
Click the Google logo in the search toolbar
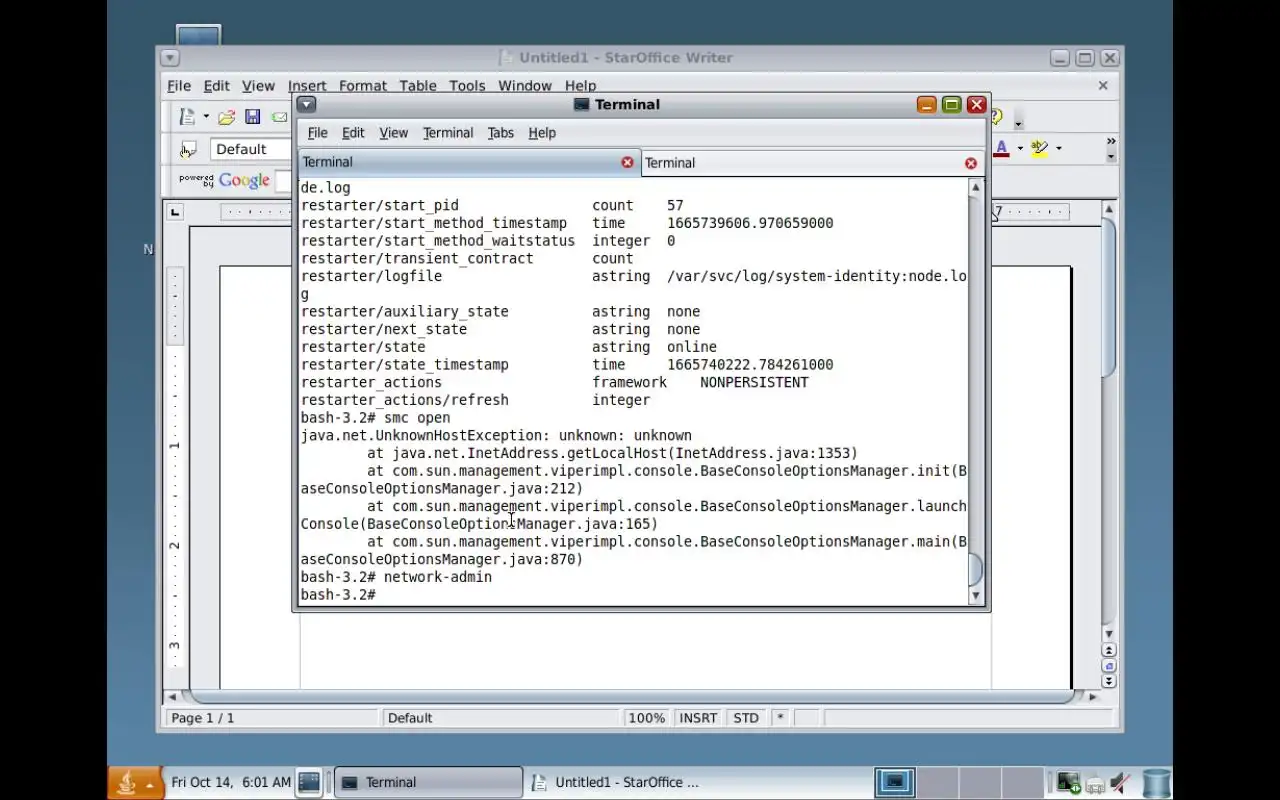tap(244, 180)
